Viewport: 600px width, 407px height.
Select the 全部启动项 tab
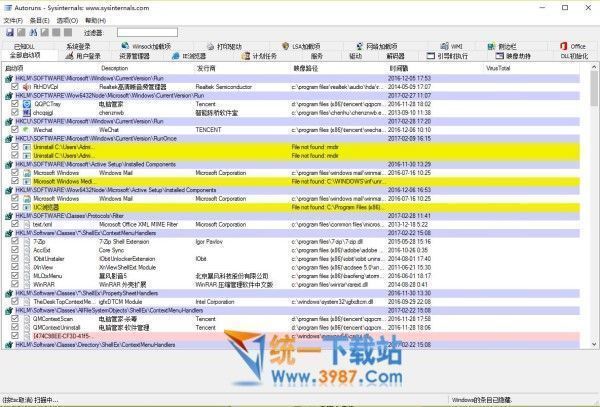click(x=25, y=55)
